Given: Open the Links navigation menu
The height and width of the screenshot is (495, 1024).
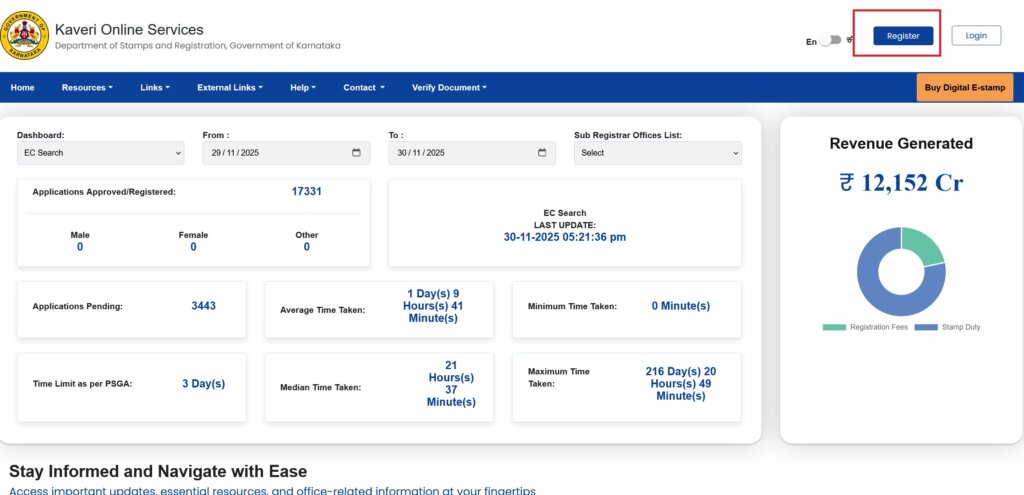Looking at the screenshot, I should (155, 88).
